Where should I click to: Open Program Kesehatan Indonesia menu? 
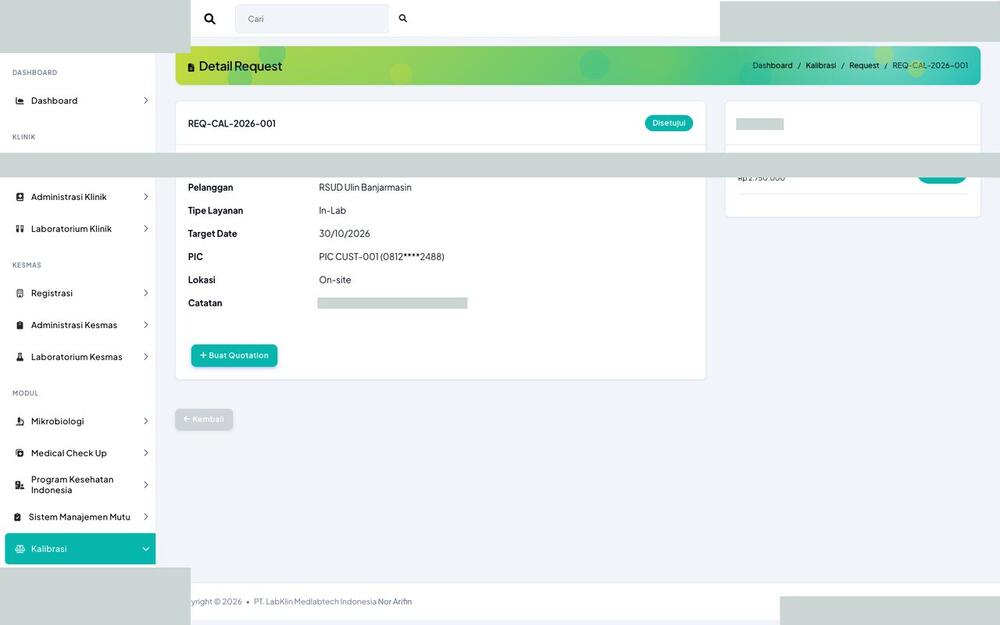[x=80, y=485]
